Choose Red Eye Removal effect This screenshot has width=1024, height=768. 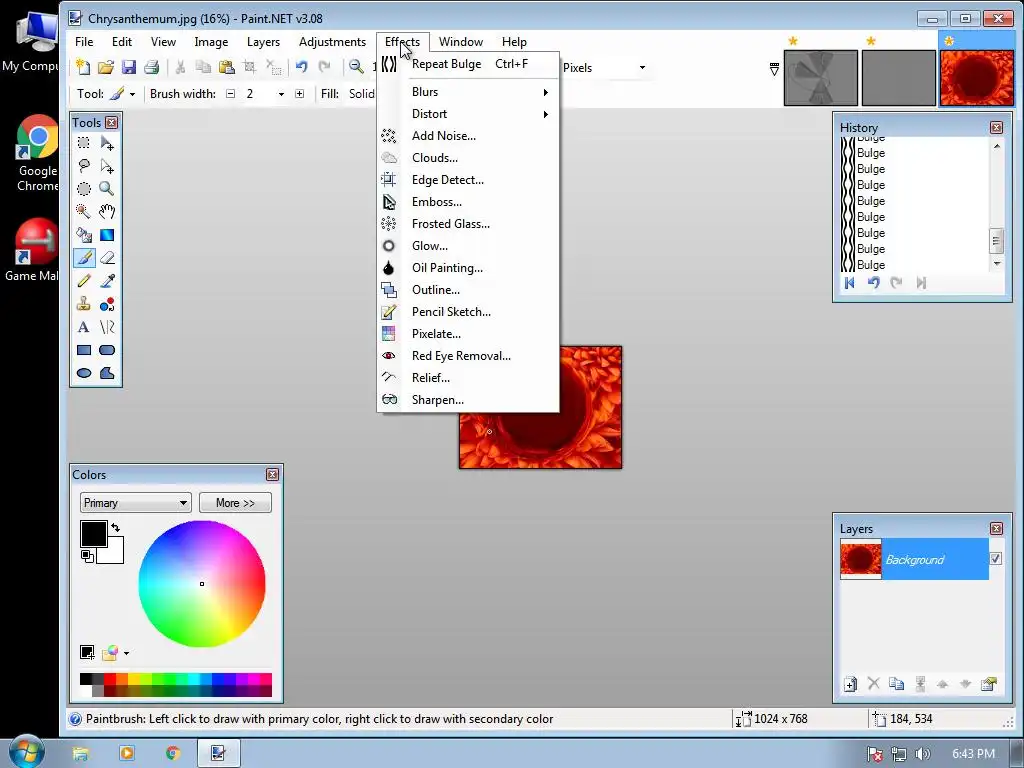[468, 356]
